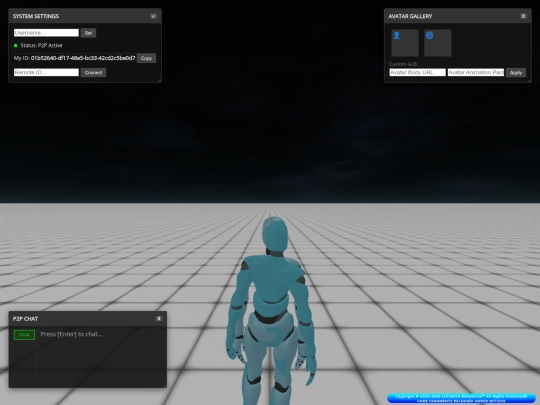This screenshot has height=405, width=540.
Task: Click the Username input field
Action: click(x=46, y=33)
